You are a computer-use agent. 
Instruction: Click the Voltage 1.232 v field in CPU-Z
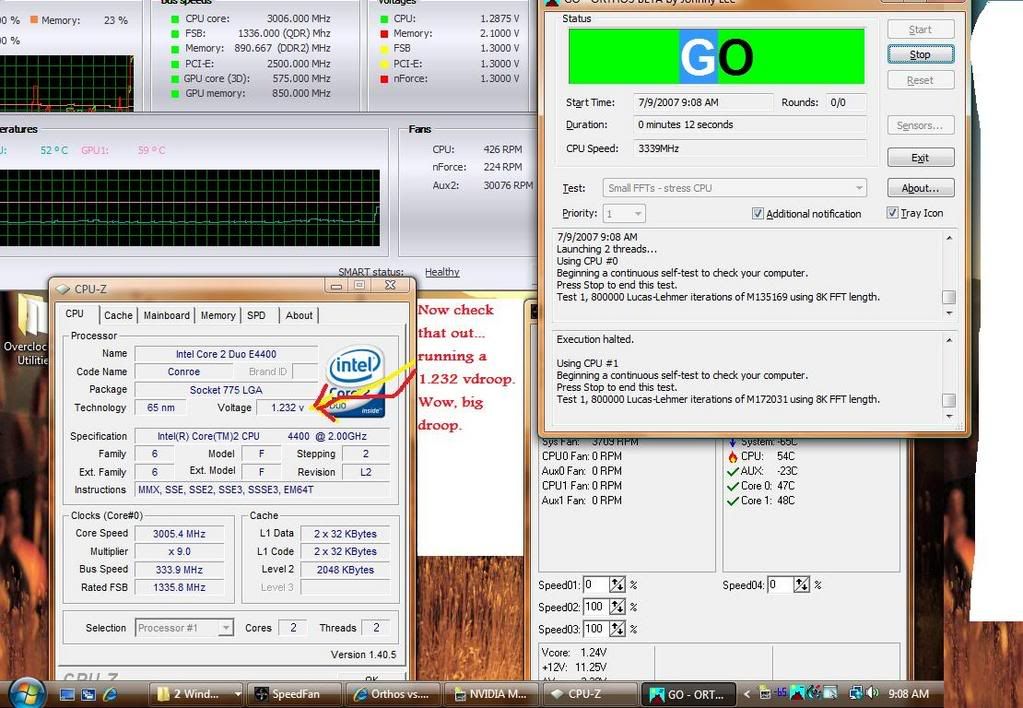click(287, 407)
